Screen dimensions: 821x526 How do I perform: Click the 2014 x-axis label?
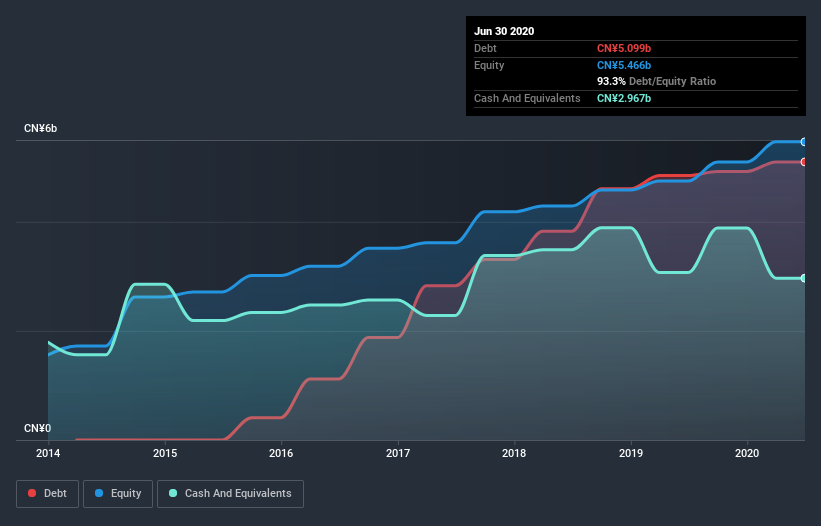click(x=48, y=453)
